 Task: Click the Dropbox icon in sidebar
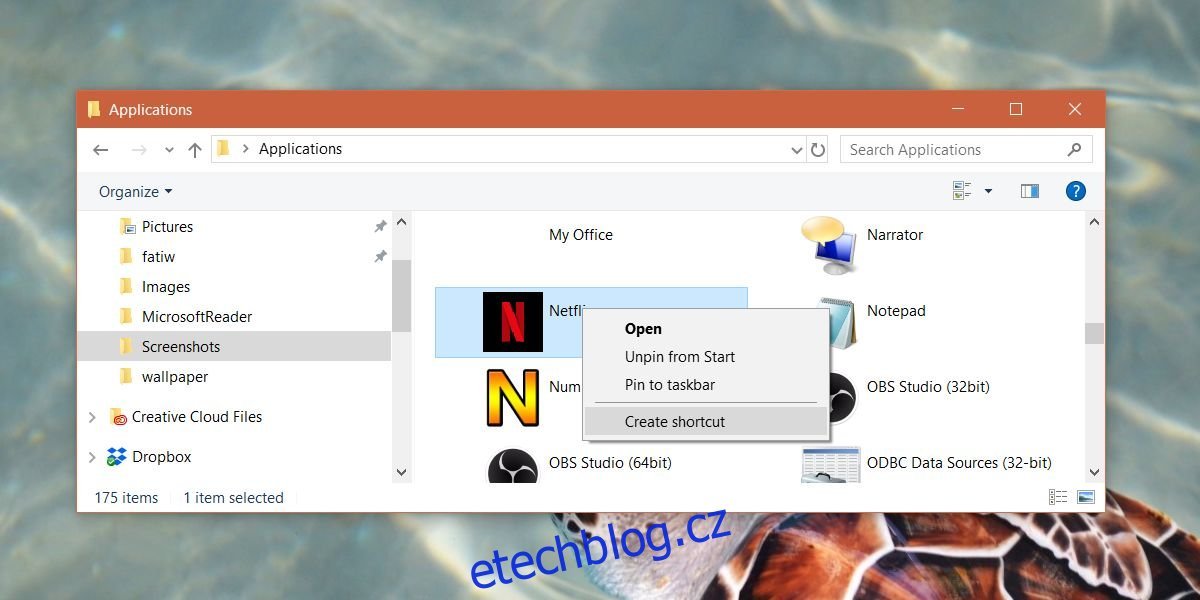(x=117, y=457)
